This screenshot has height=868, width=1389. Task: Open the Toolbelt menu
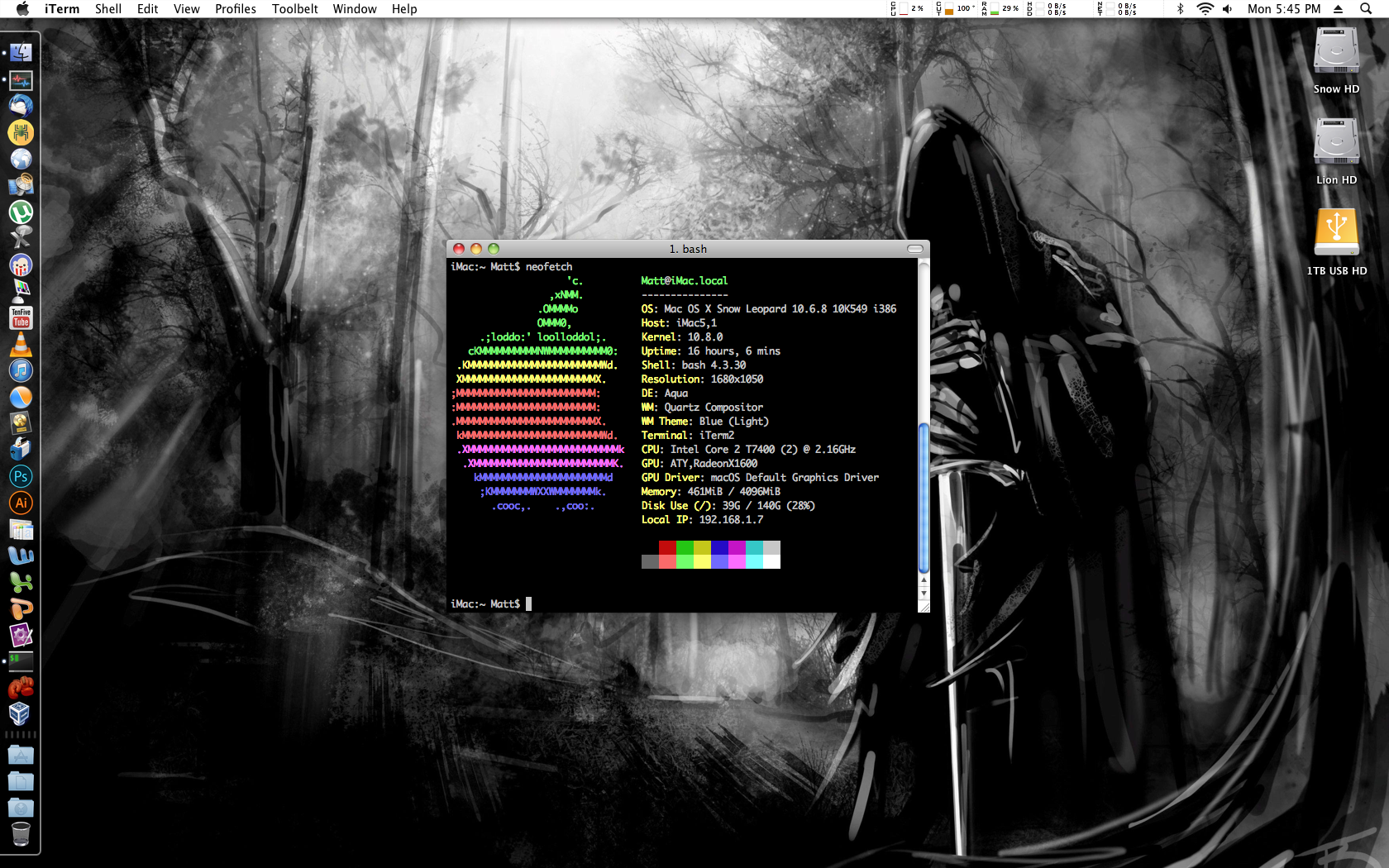[x=295, y=9]
